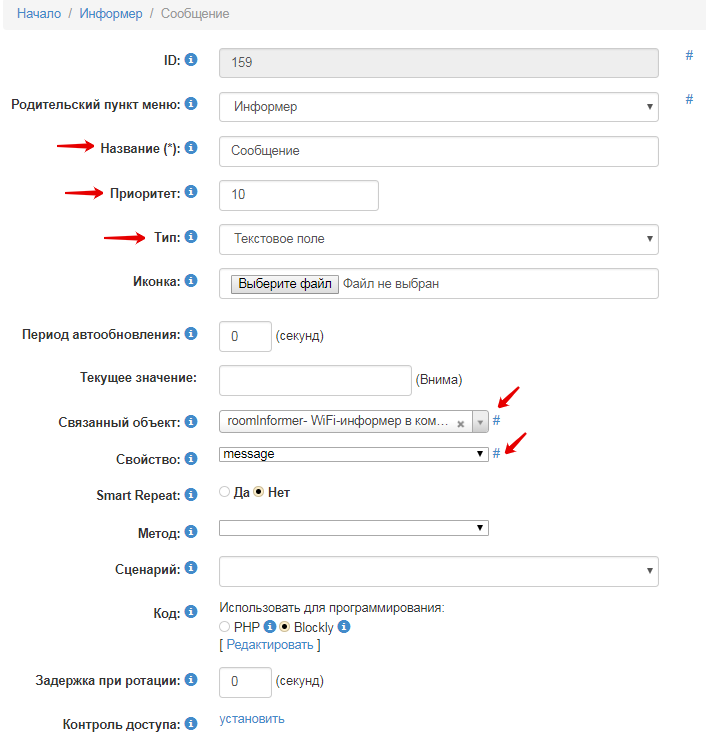Select the Нет Smart Repeat option

pos(259,491)
